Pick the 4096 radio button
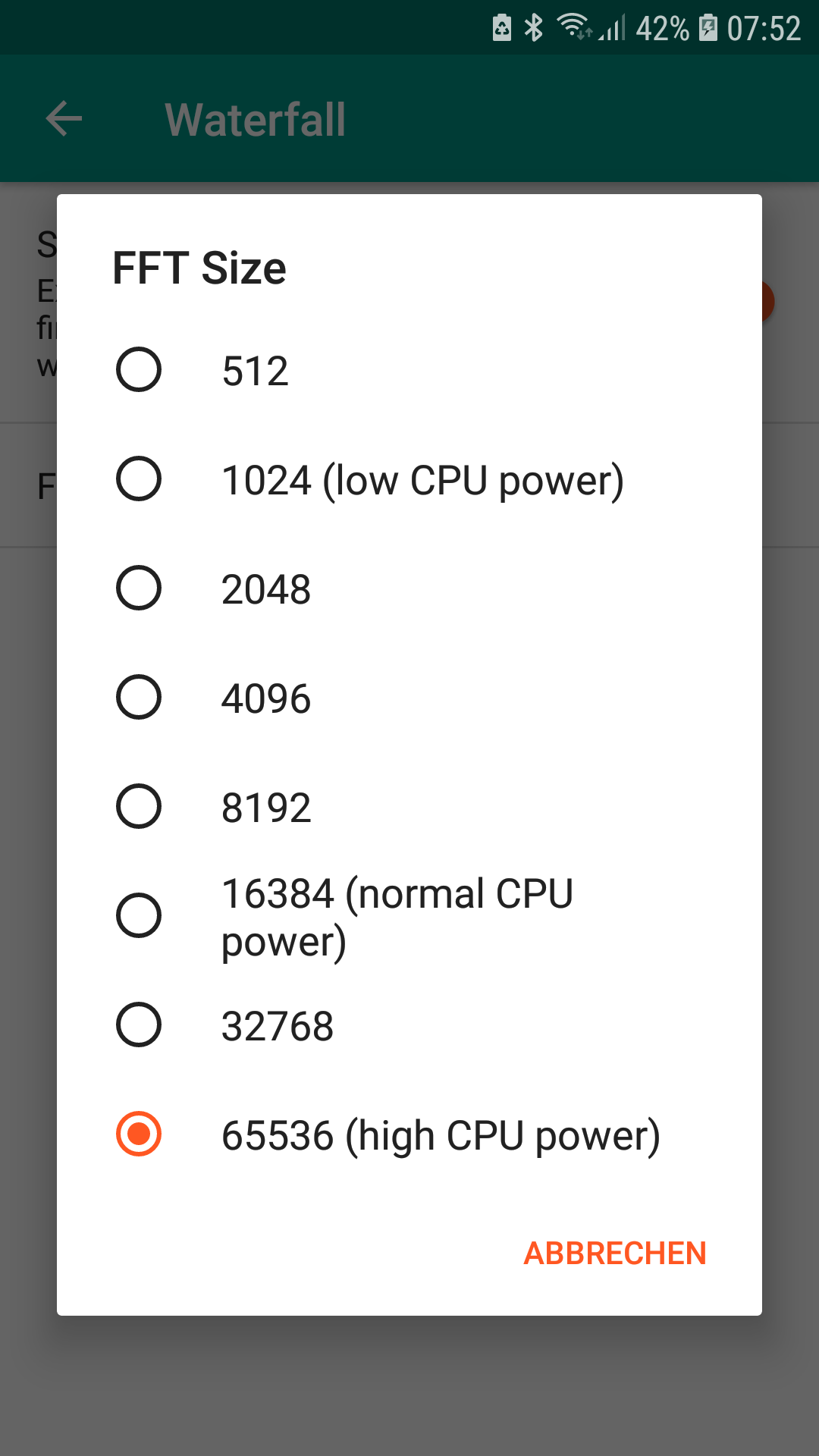Screen dimensions: 819x1456 click(139, 698)
